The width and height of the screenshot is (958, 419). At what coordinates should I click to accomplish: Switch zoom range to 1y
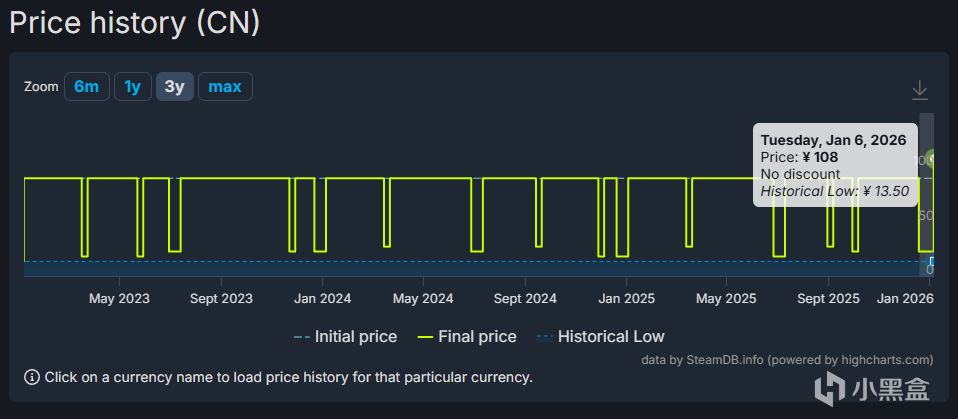pos(132,87)
